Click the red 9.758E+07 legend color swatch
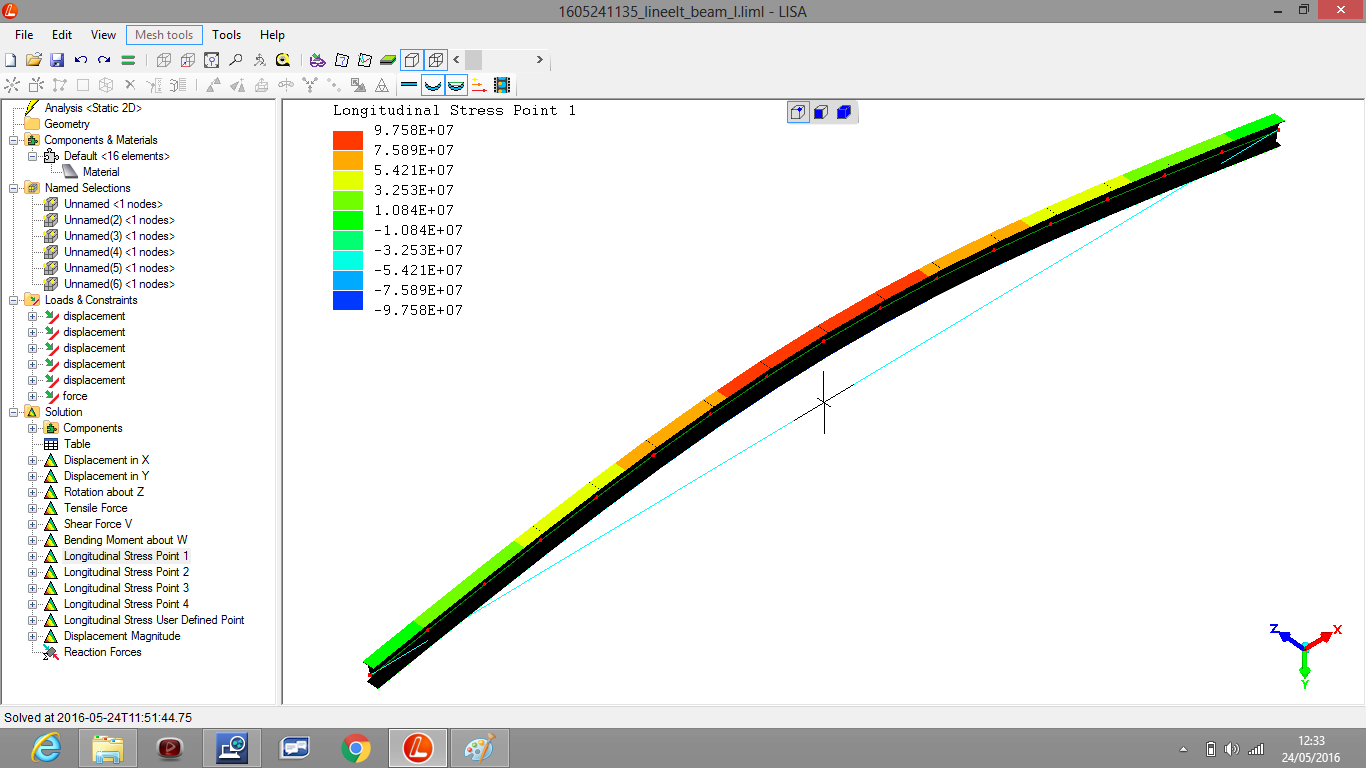Screen dimensions: 1366x768 348,140
